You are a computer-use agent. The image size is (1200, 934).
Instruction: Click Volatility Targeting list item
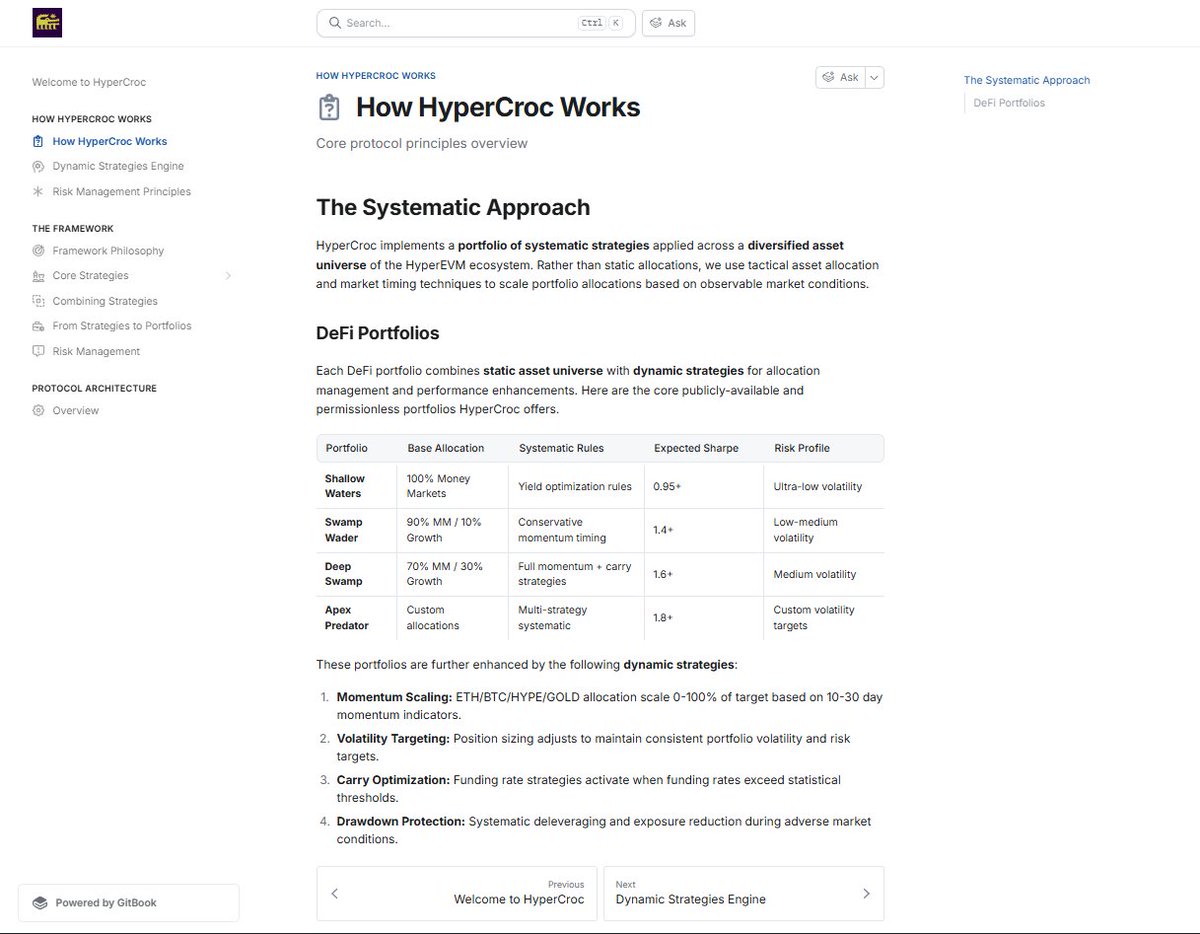coord(594,747)
